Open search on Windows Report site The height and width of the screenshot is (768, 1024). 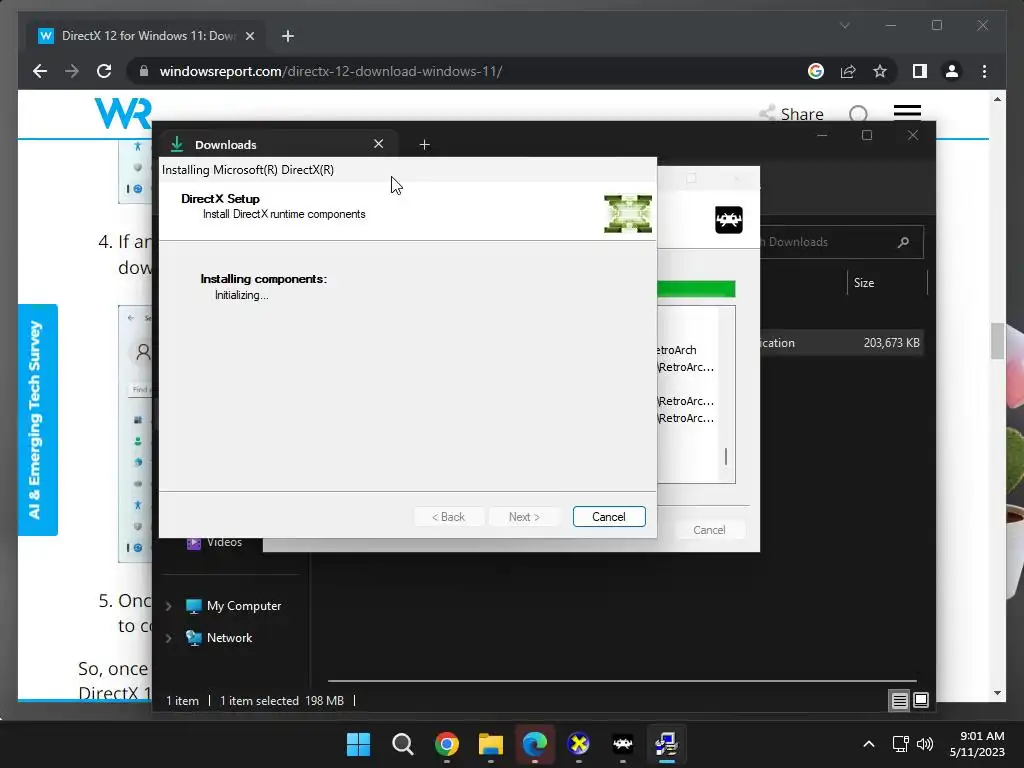coord(858,114)
